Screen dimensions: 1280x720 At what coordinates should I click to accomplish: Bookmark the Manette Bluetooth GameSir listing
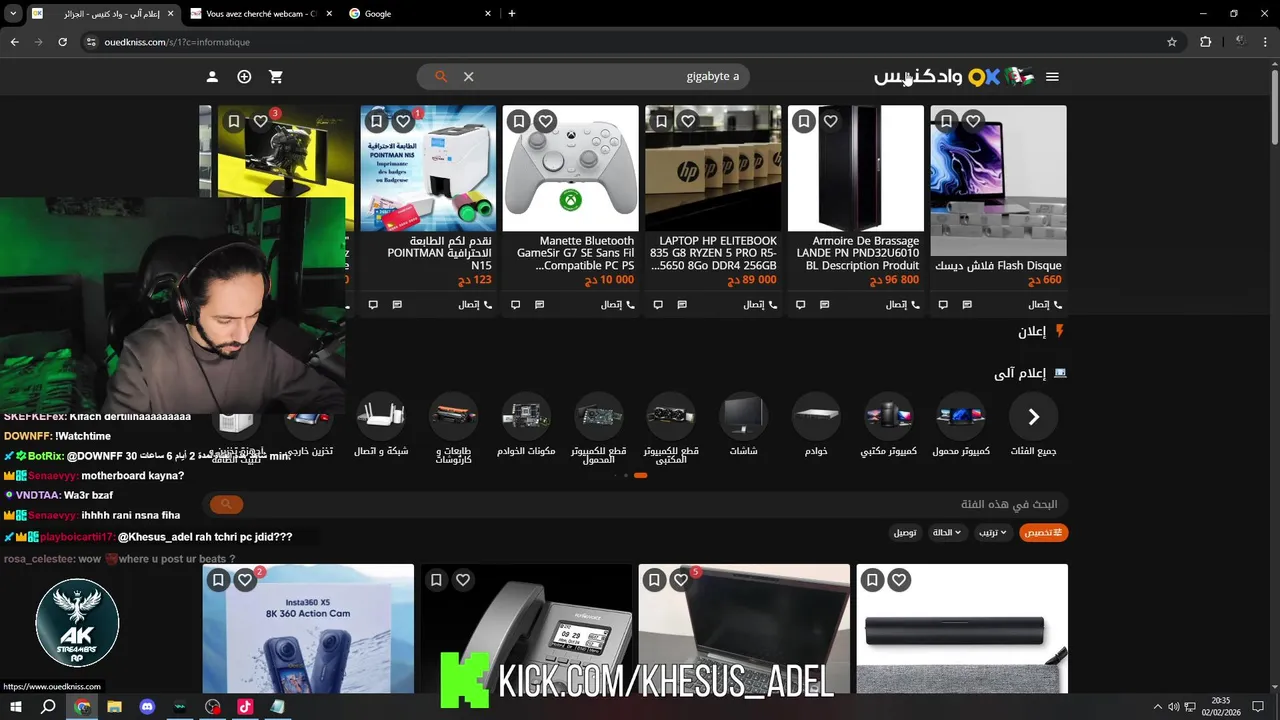pos(519,121)
